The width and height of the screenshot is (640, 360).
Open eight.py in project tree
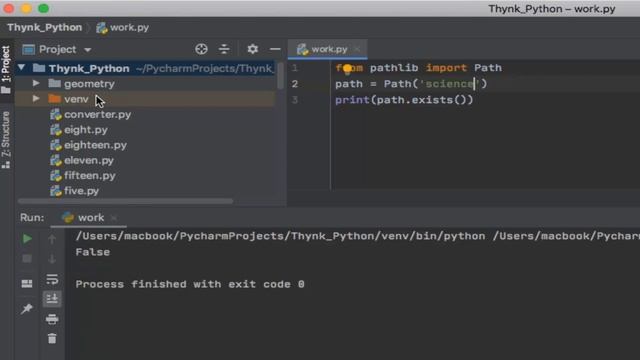[86, 130]
